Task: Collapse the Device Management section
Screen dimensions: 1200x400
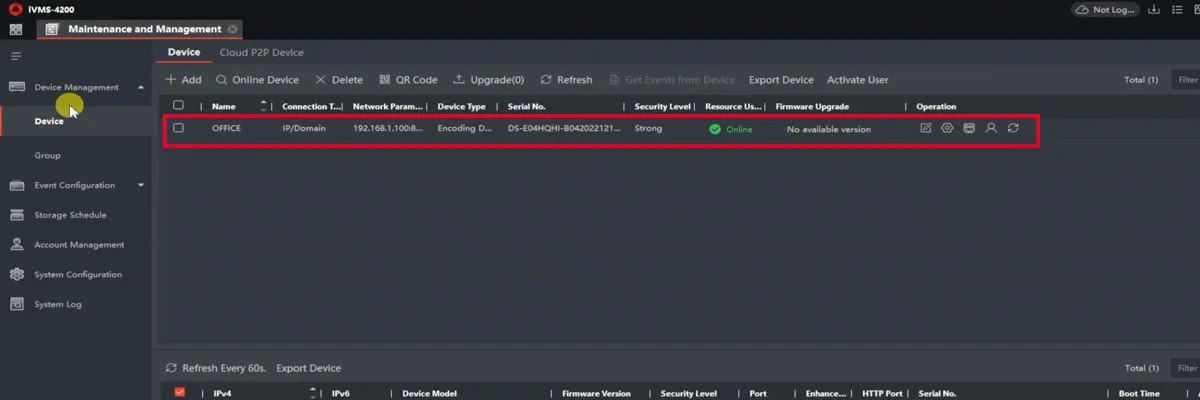Action: 141,87
